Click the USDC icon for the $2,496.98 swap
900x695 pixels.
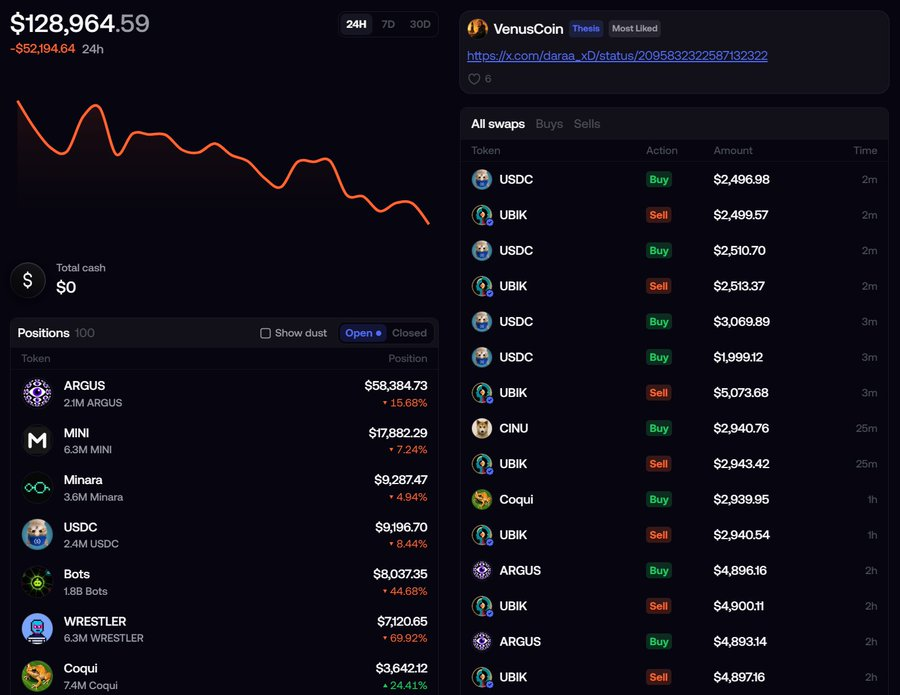click(x=482, y=180)
